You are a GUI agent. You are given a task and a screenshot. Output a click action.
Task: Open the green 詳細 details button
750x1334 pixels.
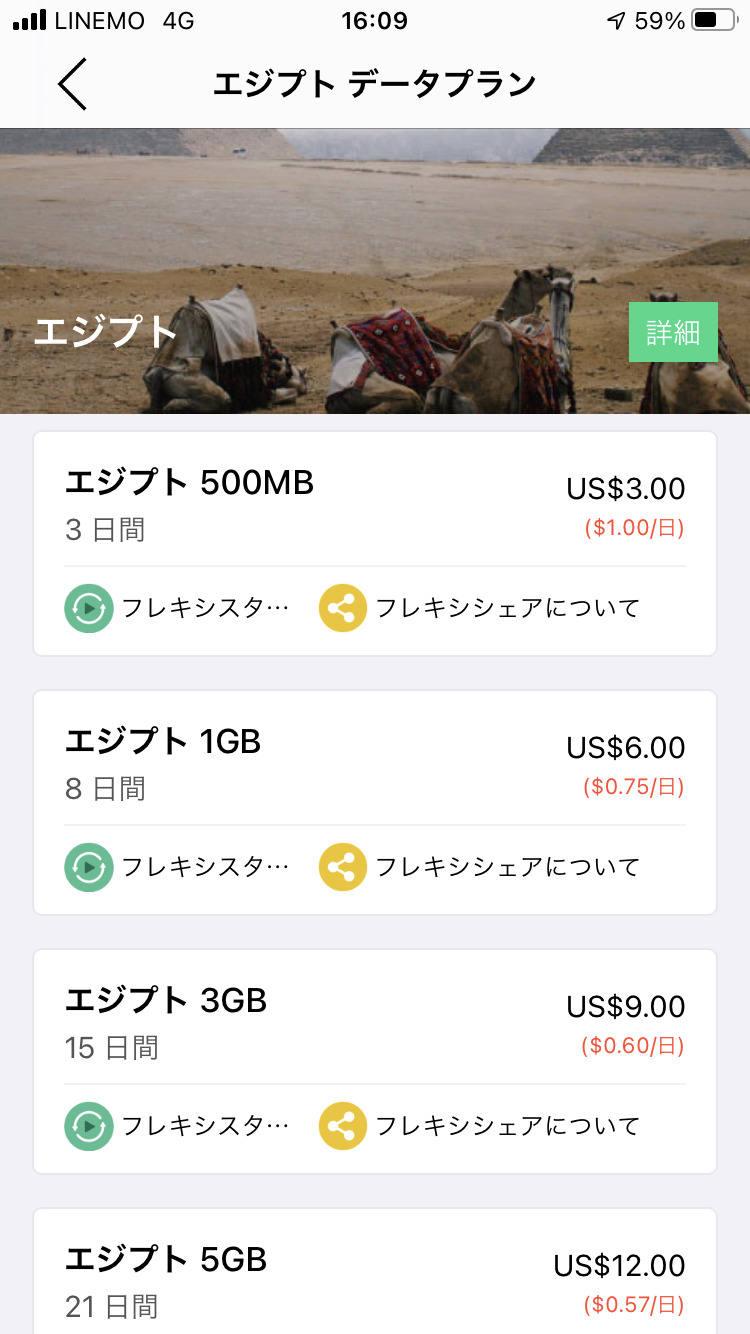(x=673, y=332)
